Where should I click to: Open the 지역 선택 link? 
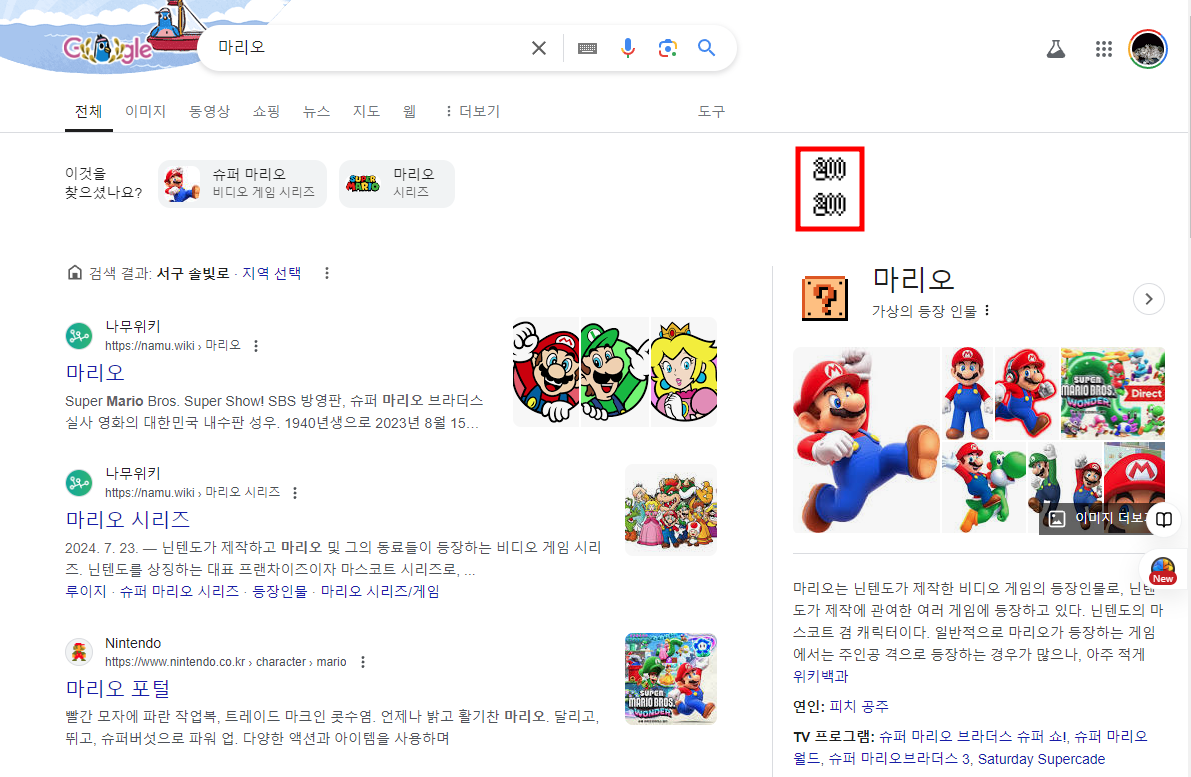click(x=271, y=273)
